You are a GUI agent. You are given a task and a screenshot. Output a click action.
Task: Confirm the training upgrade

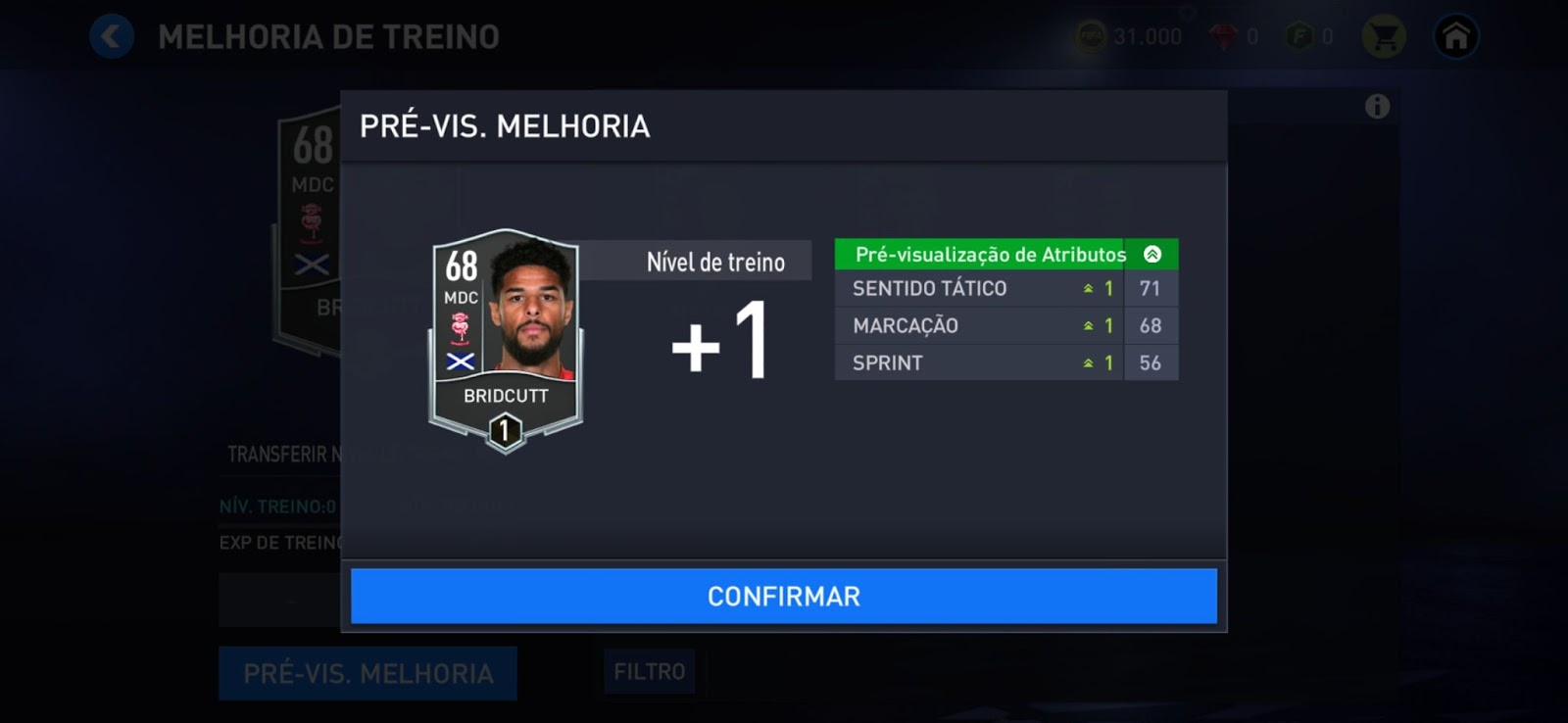(784, 596)
